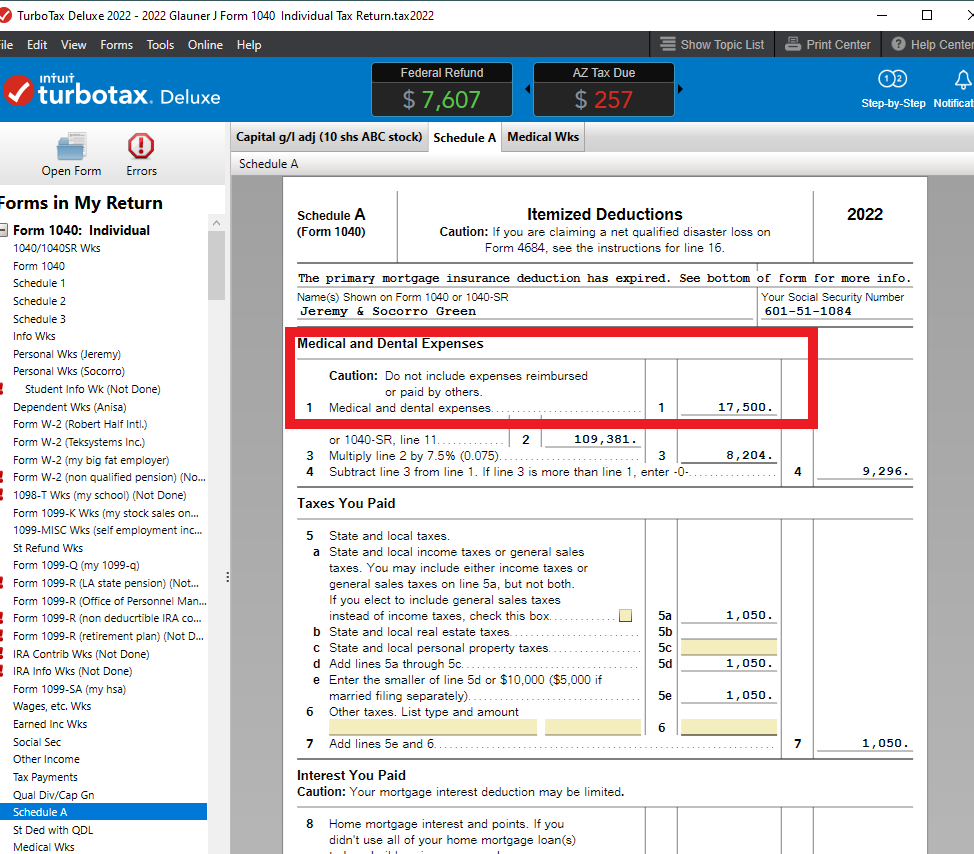The height and width of the screenshot is (854, 974).
Task: Select Social Sec in forms list
Action: pos(37,742)
